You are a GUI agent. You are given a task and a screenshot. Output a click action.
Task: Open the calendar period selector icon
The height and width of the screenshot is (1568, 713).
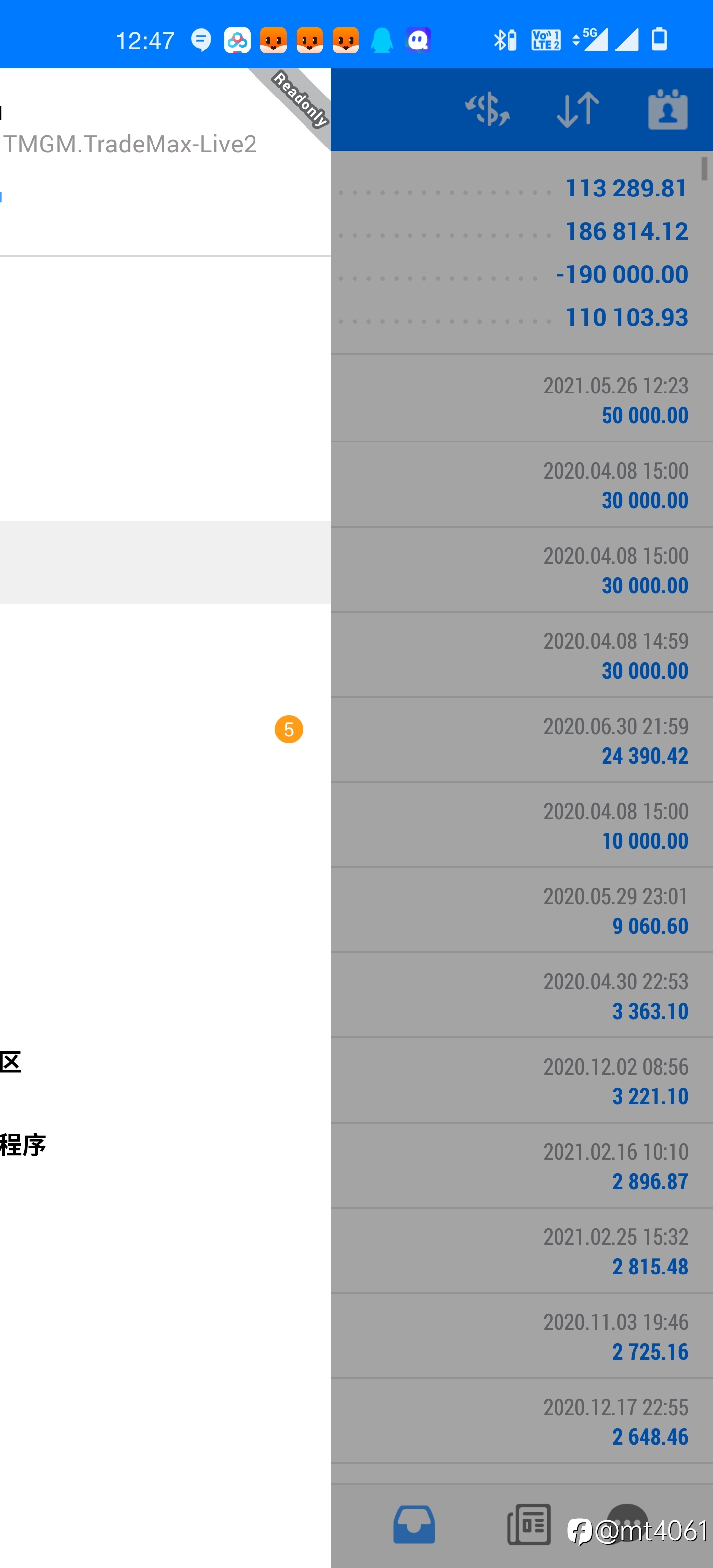click(x=667, y=109)
